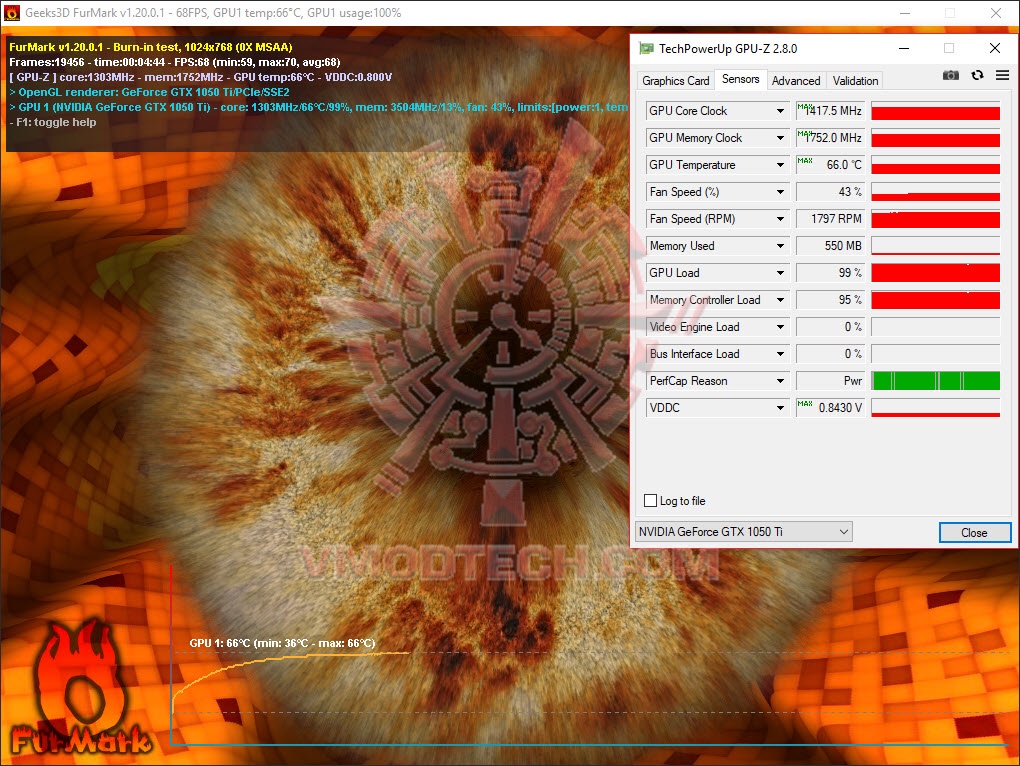1020x766 pixels.
Task: Switch to the Graphics Card tab
Action: 675,81
